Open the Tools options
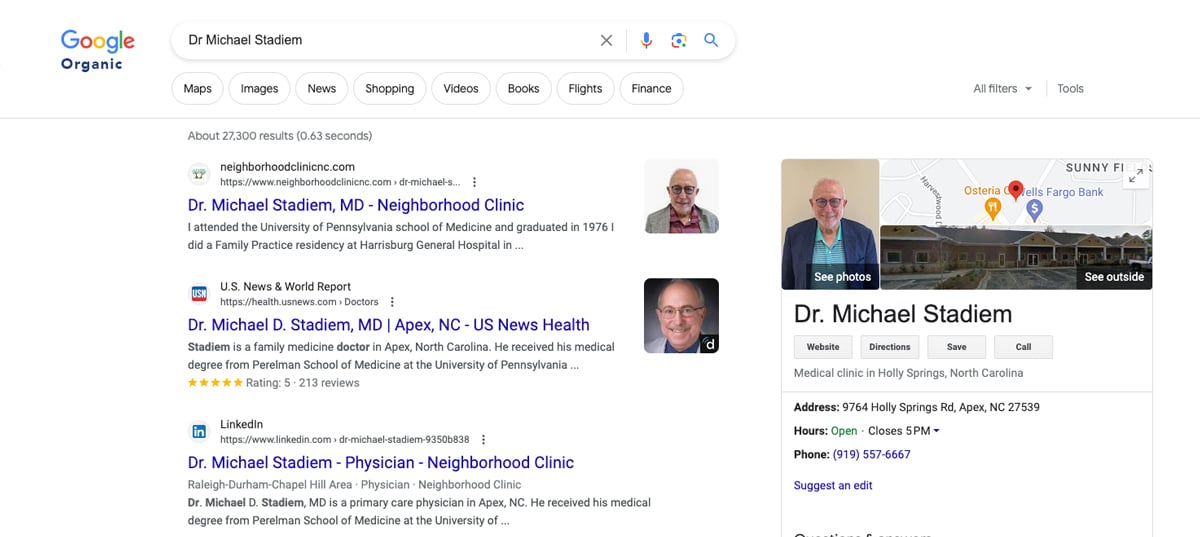 (1070, 89)
